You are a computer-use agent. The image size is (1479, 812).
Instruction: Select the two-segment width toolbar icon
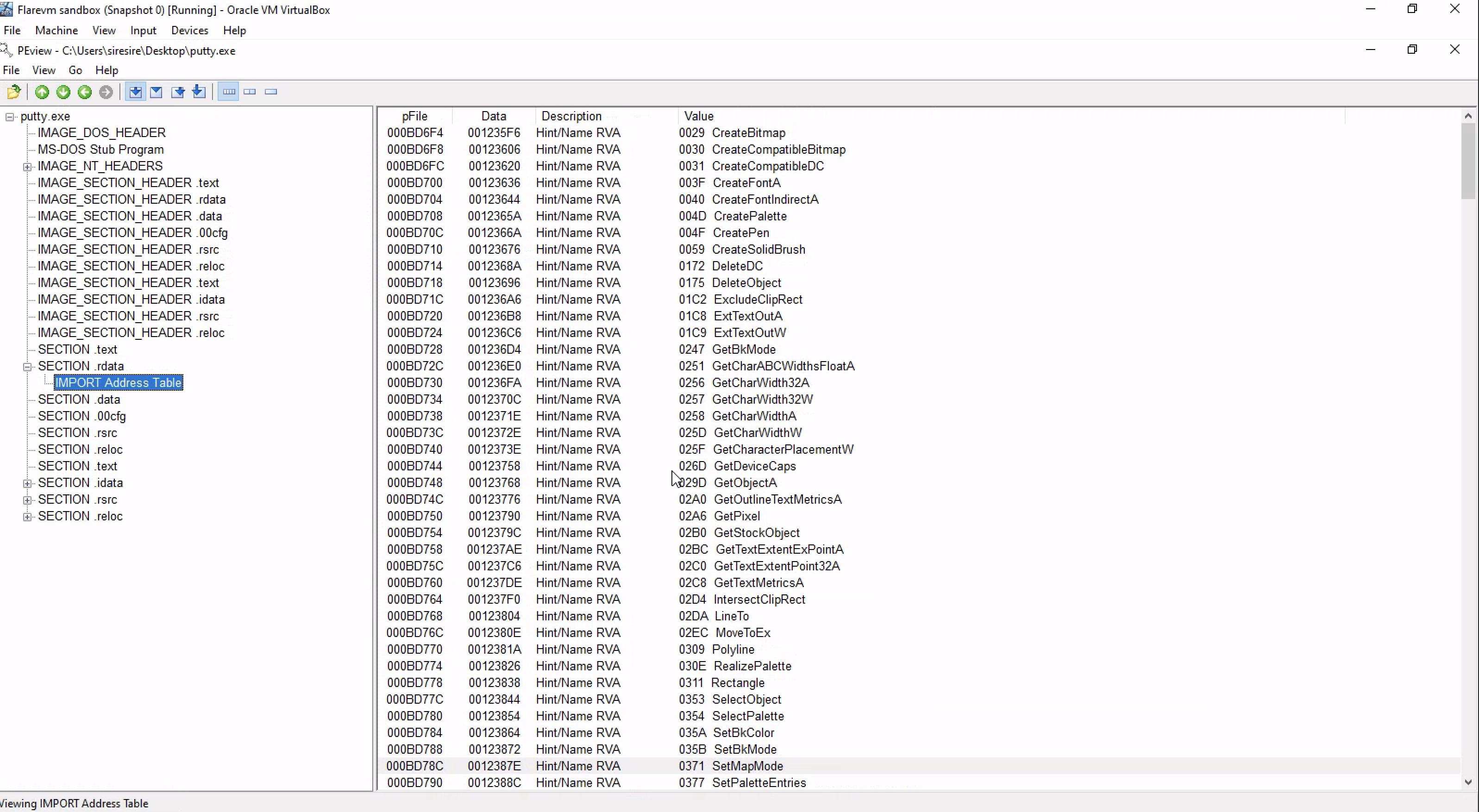point(250,92)
